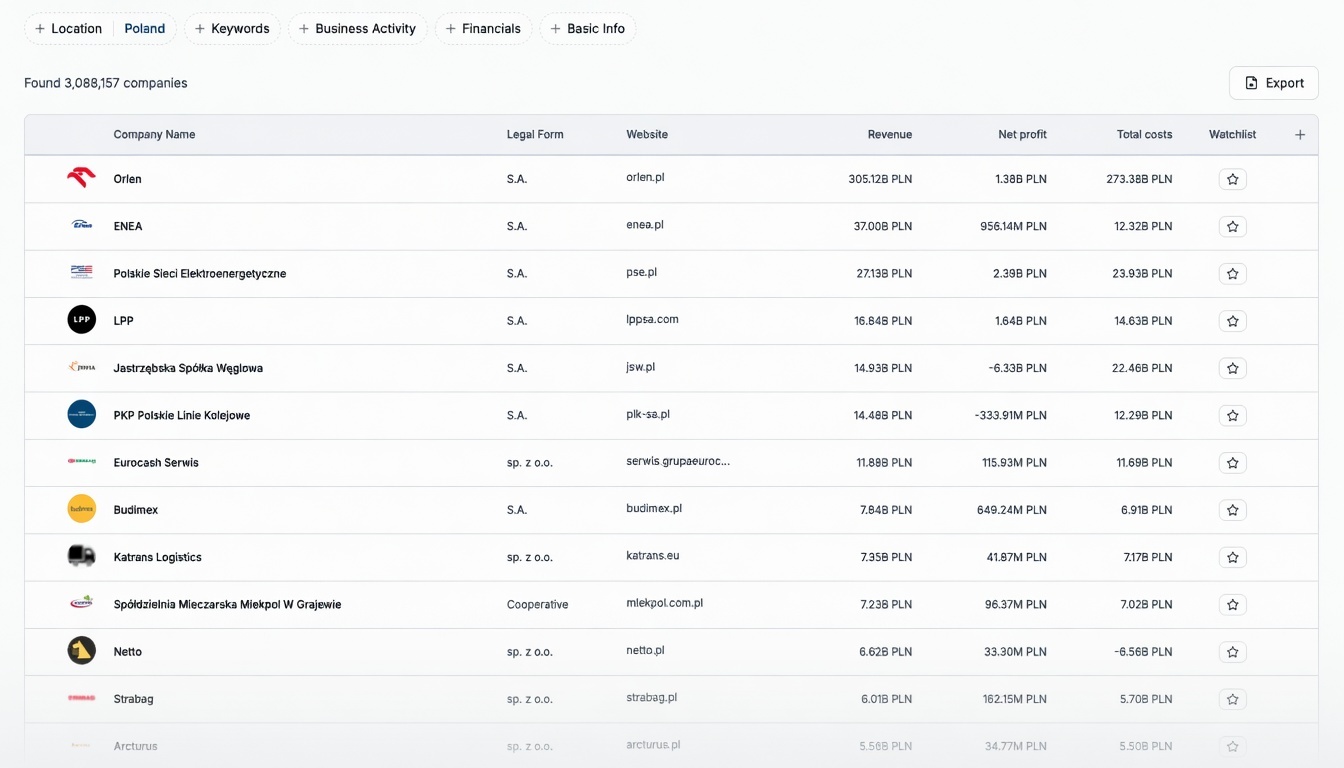The image size is (1344, 768).
Task: Click the Found 3,088,157 companies text
Action: (106, 83)
